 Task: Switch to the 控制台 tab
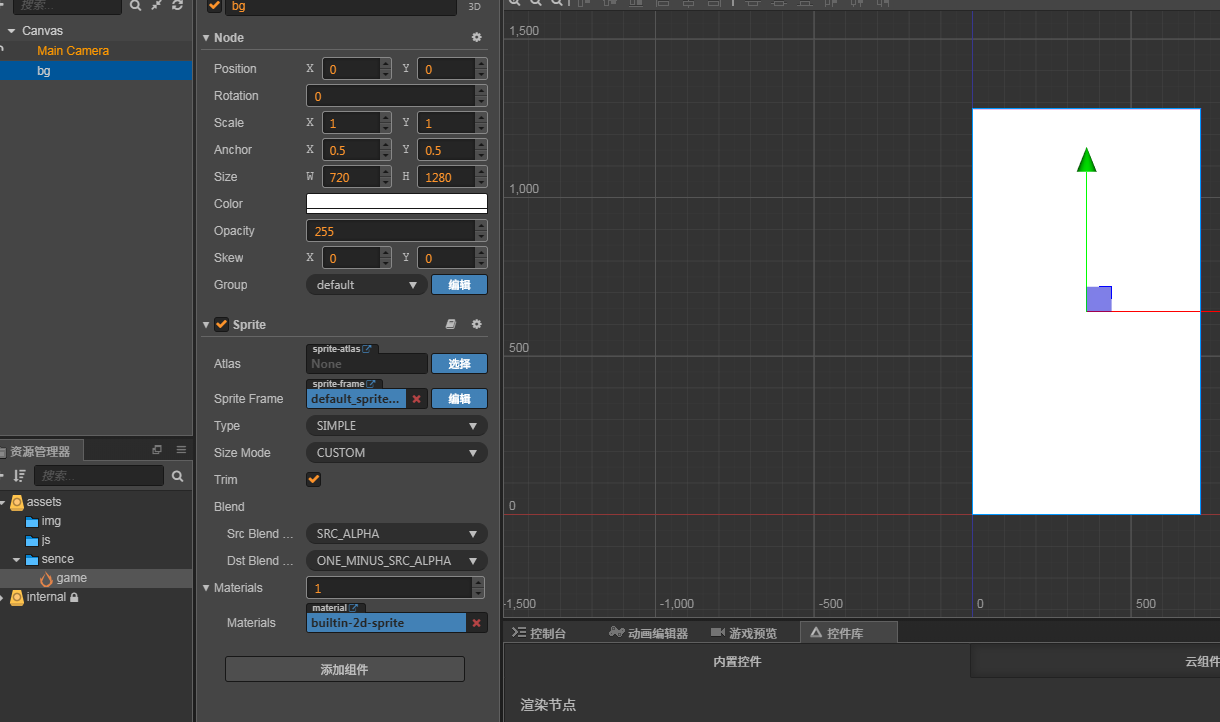tap(539, 633)
